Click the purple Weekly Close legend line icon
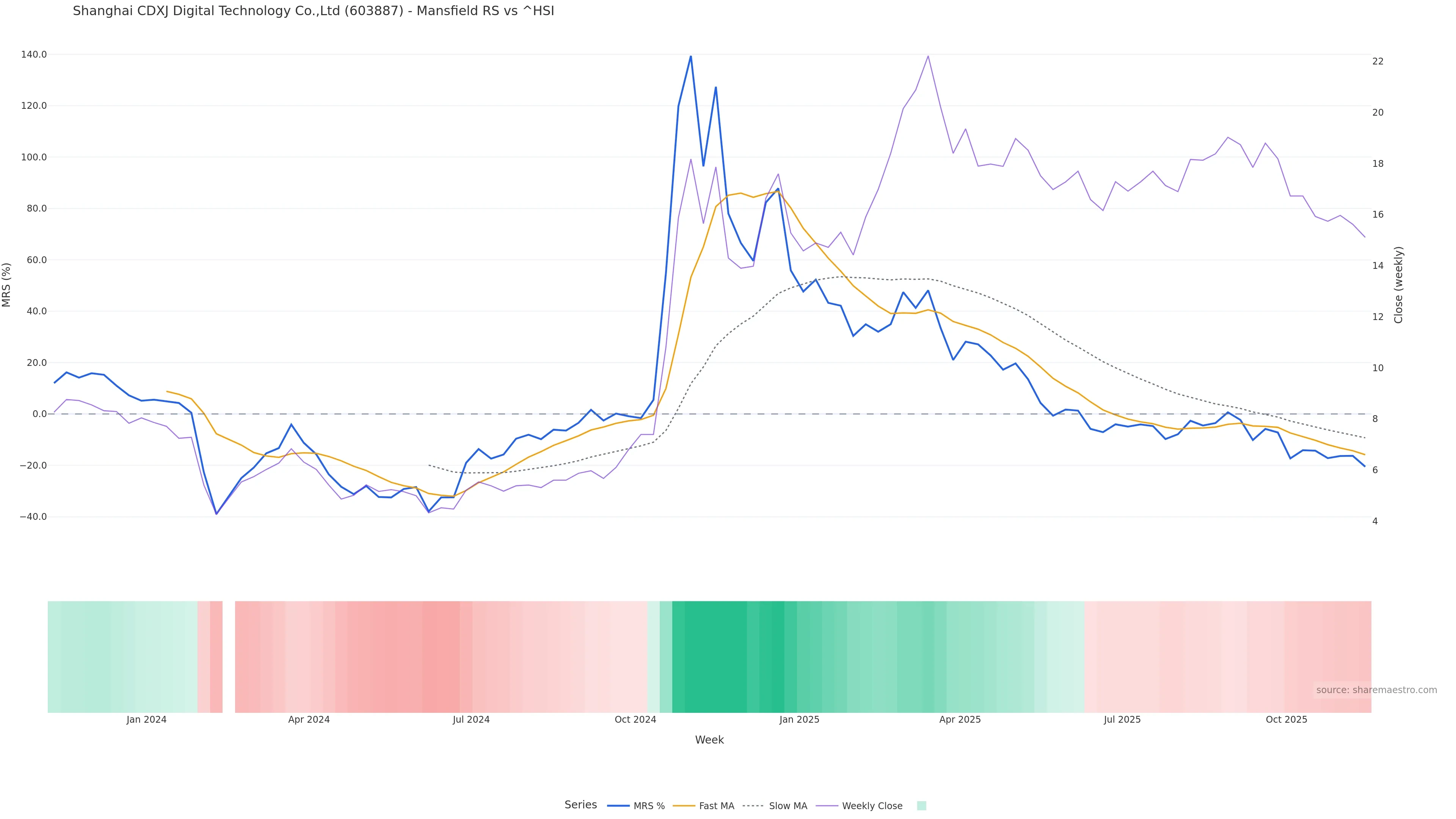Screen dimensions: 1456x819 (x=827, y=806)
